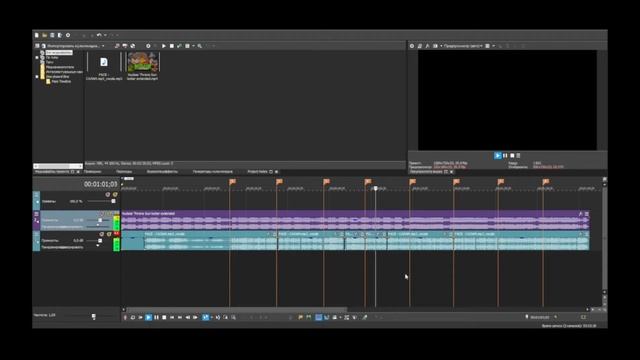Stop playback in the transport bar
Viewport: 640px width, 360px height.
(x=164, y=318)
